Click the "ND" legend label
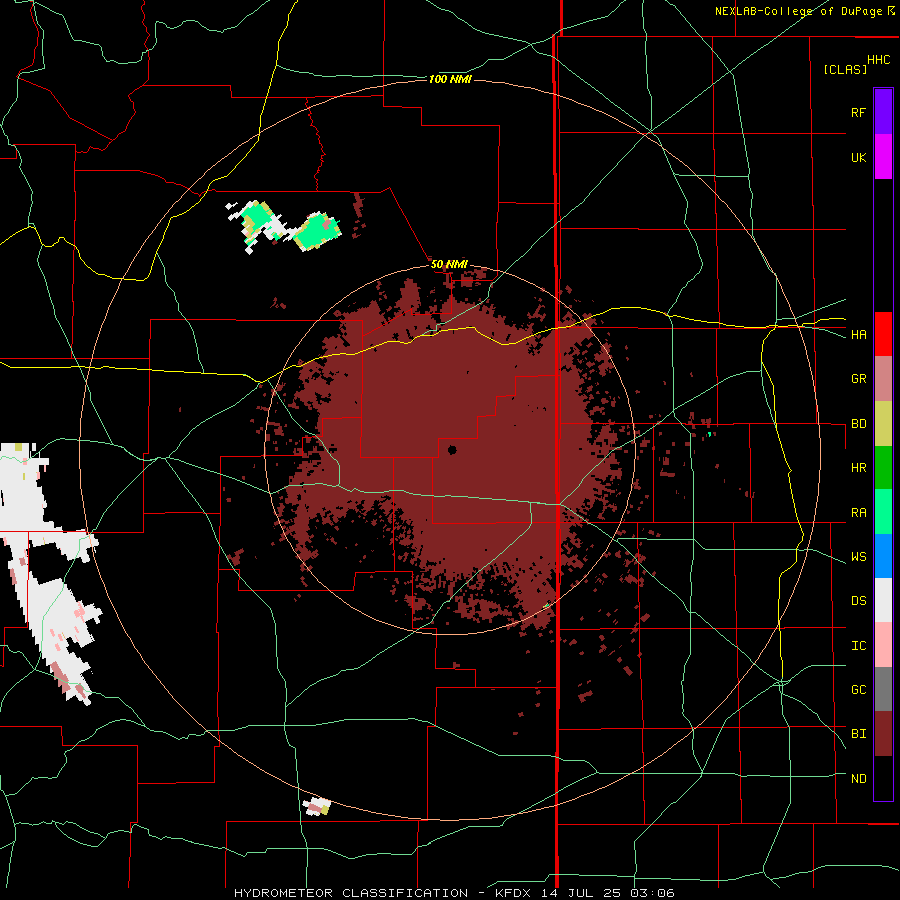Screen dimensions: 900x900 858,778
